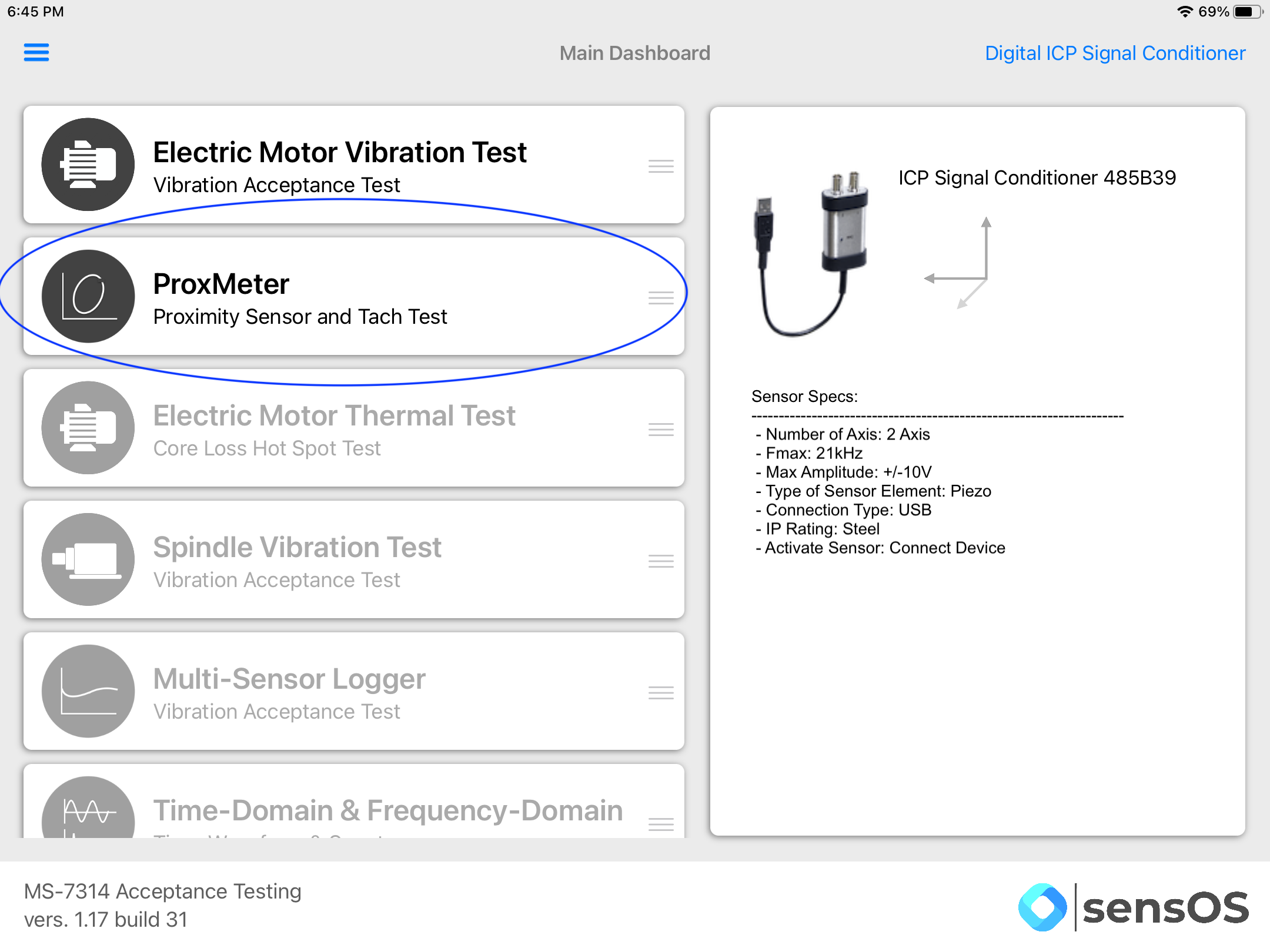Select Electric Motor Thermal Test entry
The width and height of the screenshot is (1270, 952).
click(x=354, y=428)
